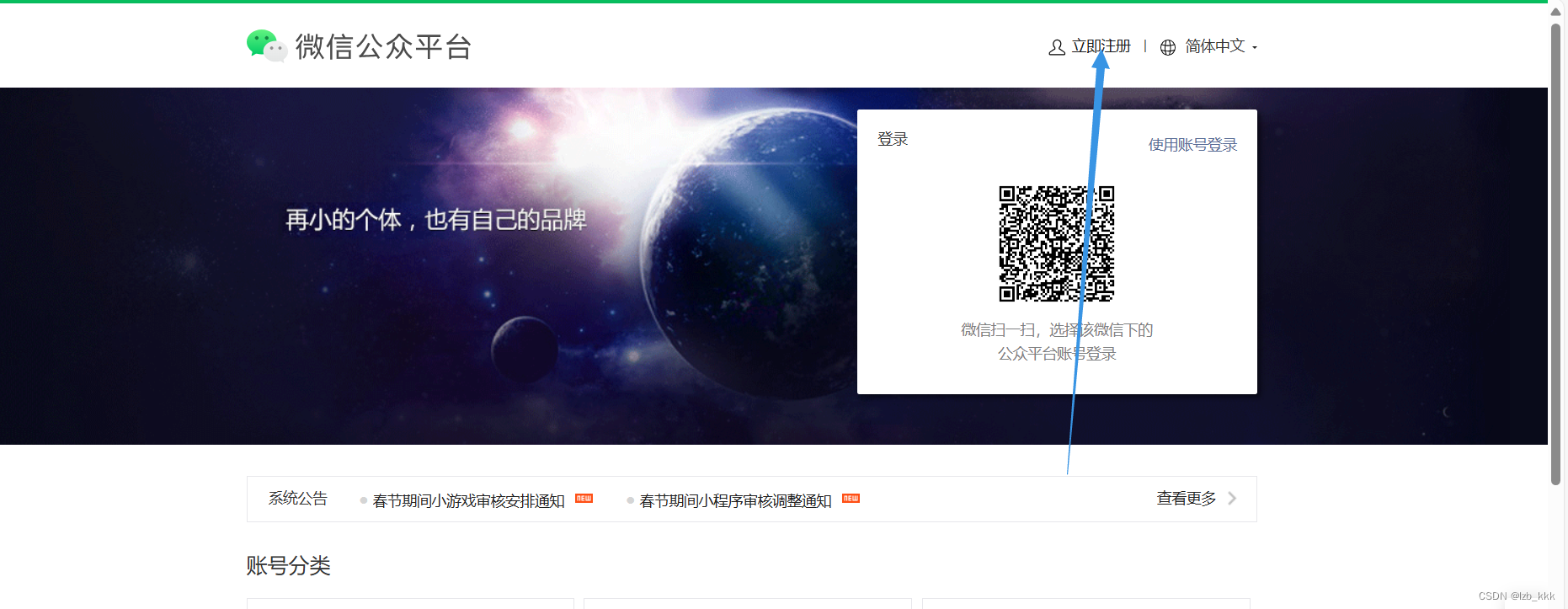The image size is (1568, 609).
Task: Click the scrollbar up arrow
Action: [x=1556, y=11]
